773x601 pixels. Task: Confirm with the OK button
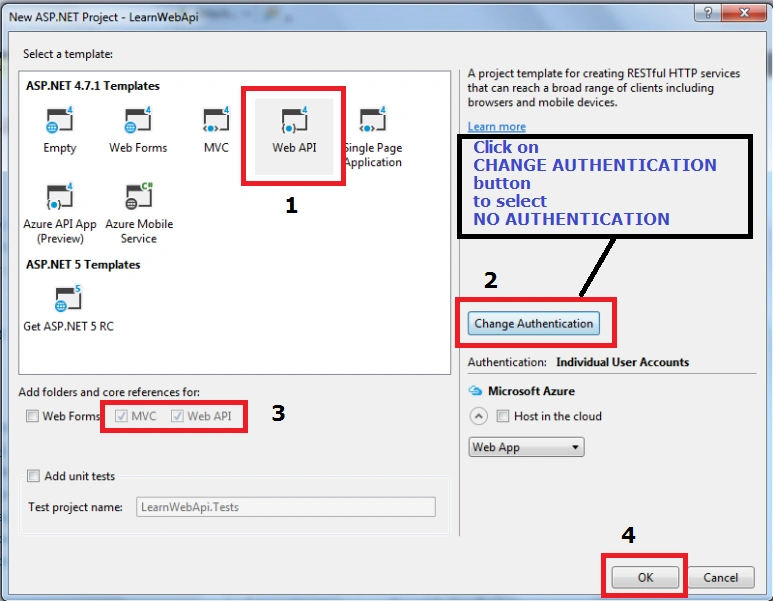[x=645, y=577]
